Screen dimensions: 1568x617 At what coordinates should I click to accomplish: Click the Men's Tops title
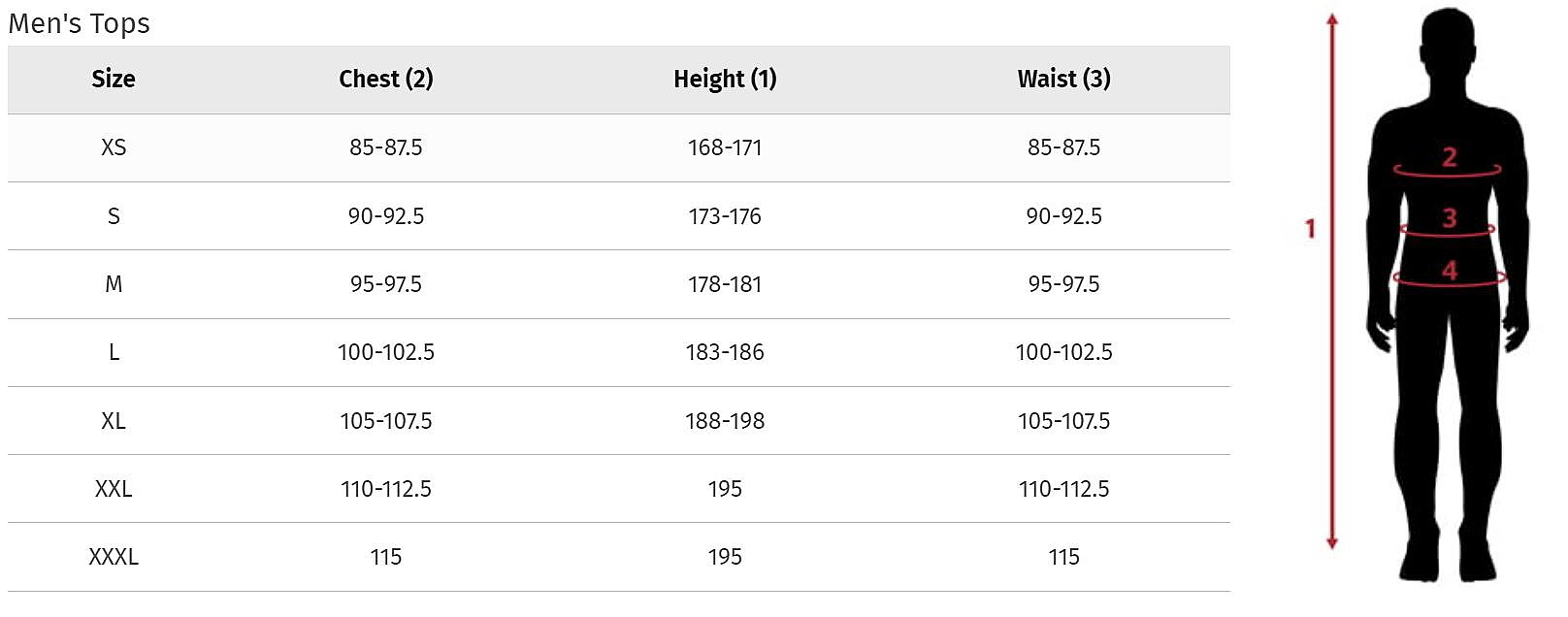coord(80,23)
